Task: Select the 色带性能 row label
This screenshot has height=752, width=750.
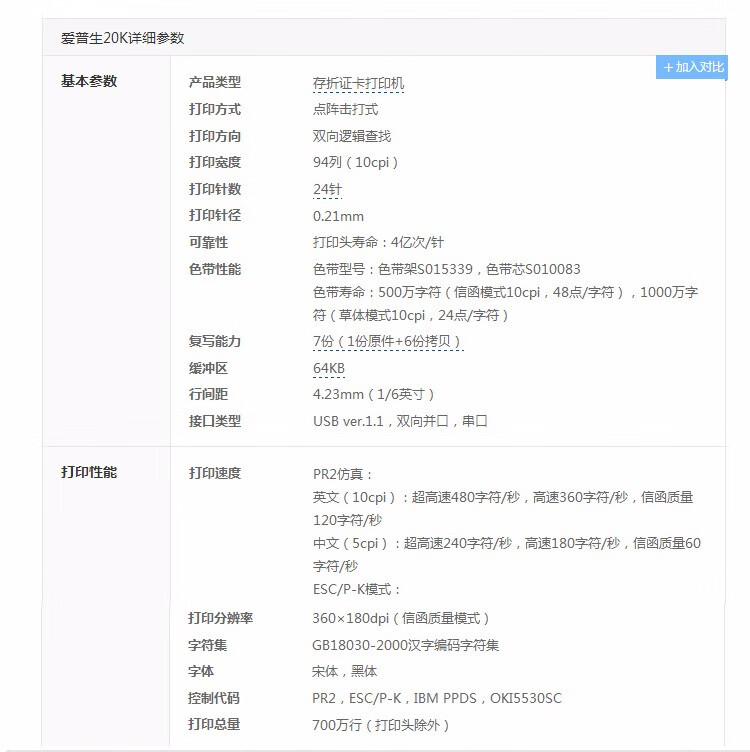Action: [214, 269]
